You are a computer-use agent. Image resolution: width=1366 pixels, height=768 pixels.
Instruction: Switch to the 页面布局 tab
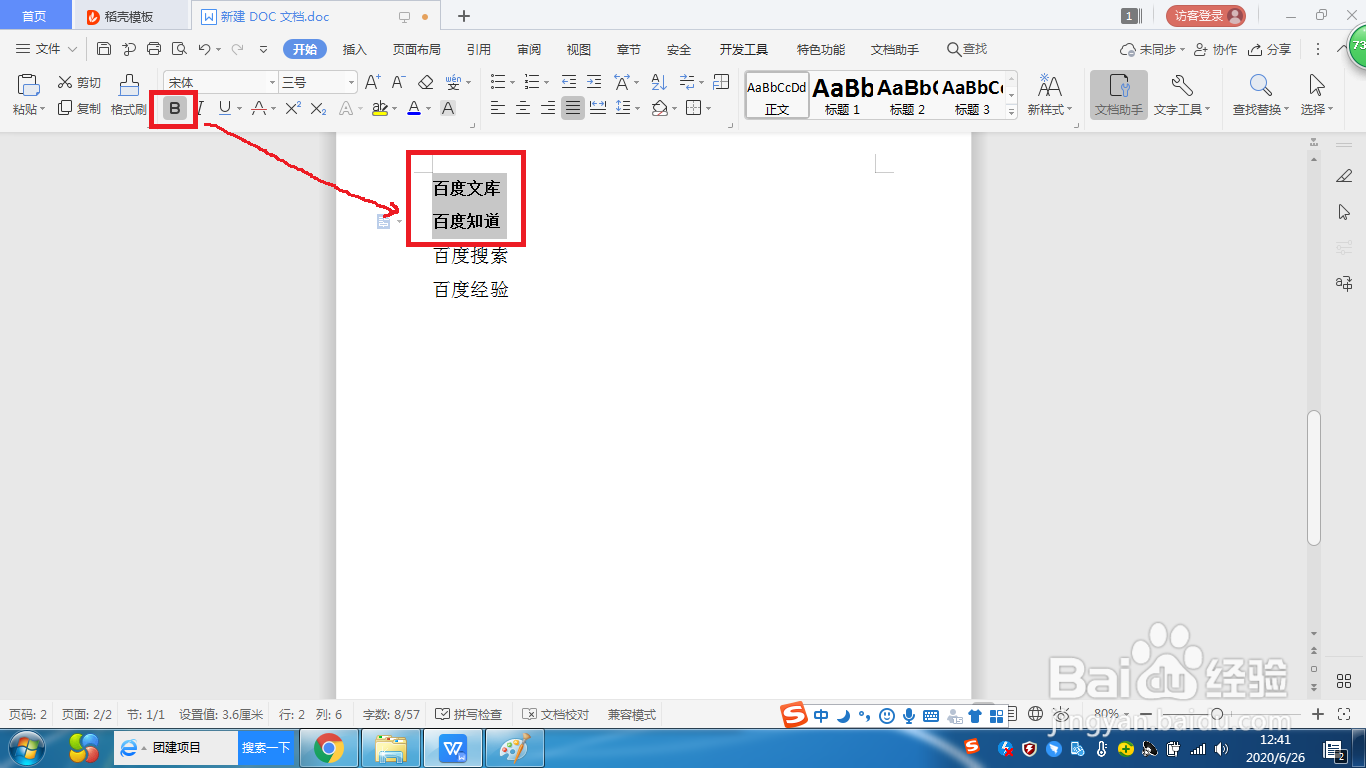click(x=416, y=49)
